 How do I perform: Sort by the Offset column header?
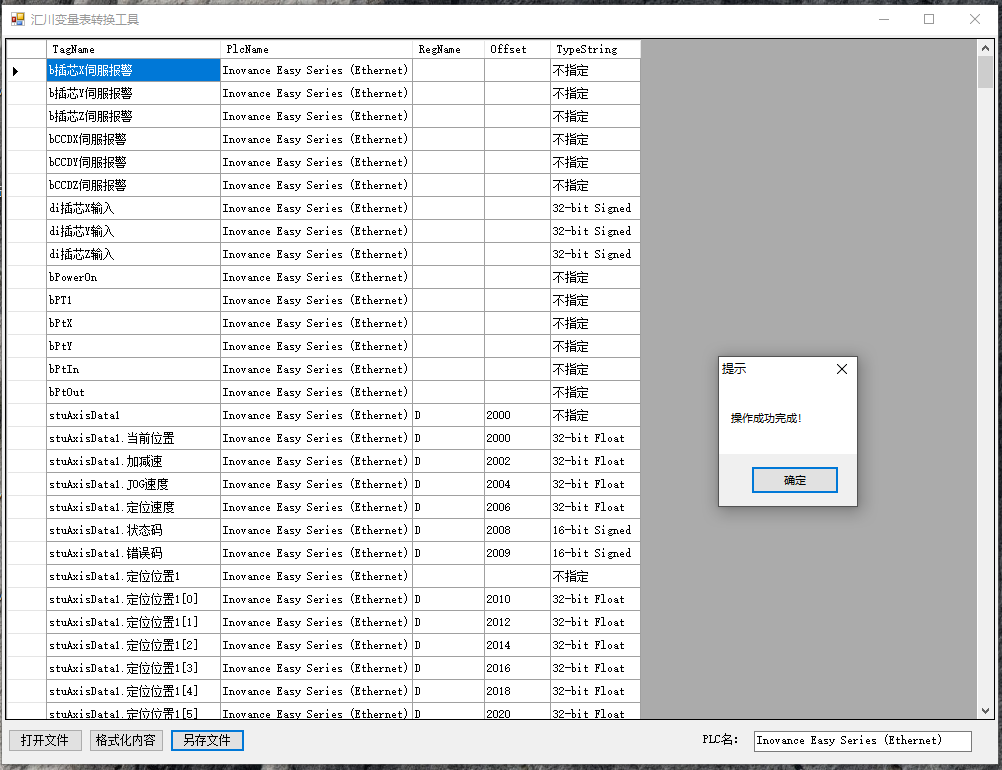pos(516,49)
